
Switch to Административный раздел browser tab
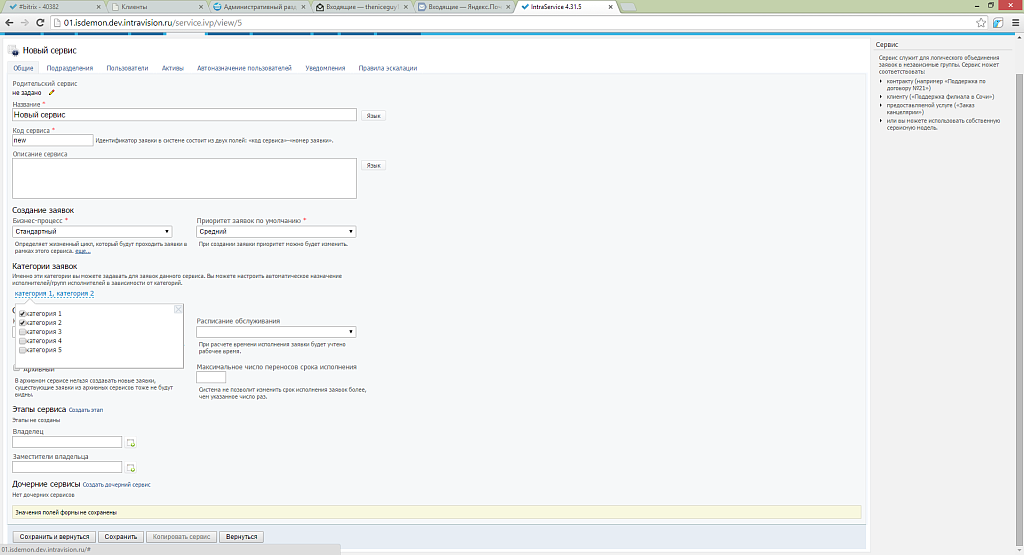[258, 7]
